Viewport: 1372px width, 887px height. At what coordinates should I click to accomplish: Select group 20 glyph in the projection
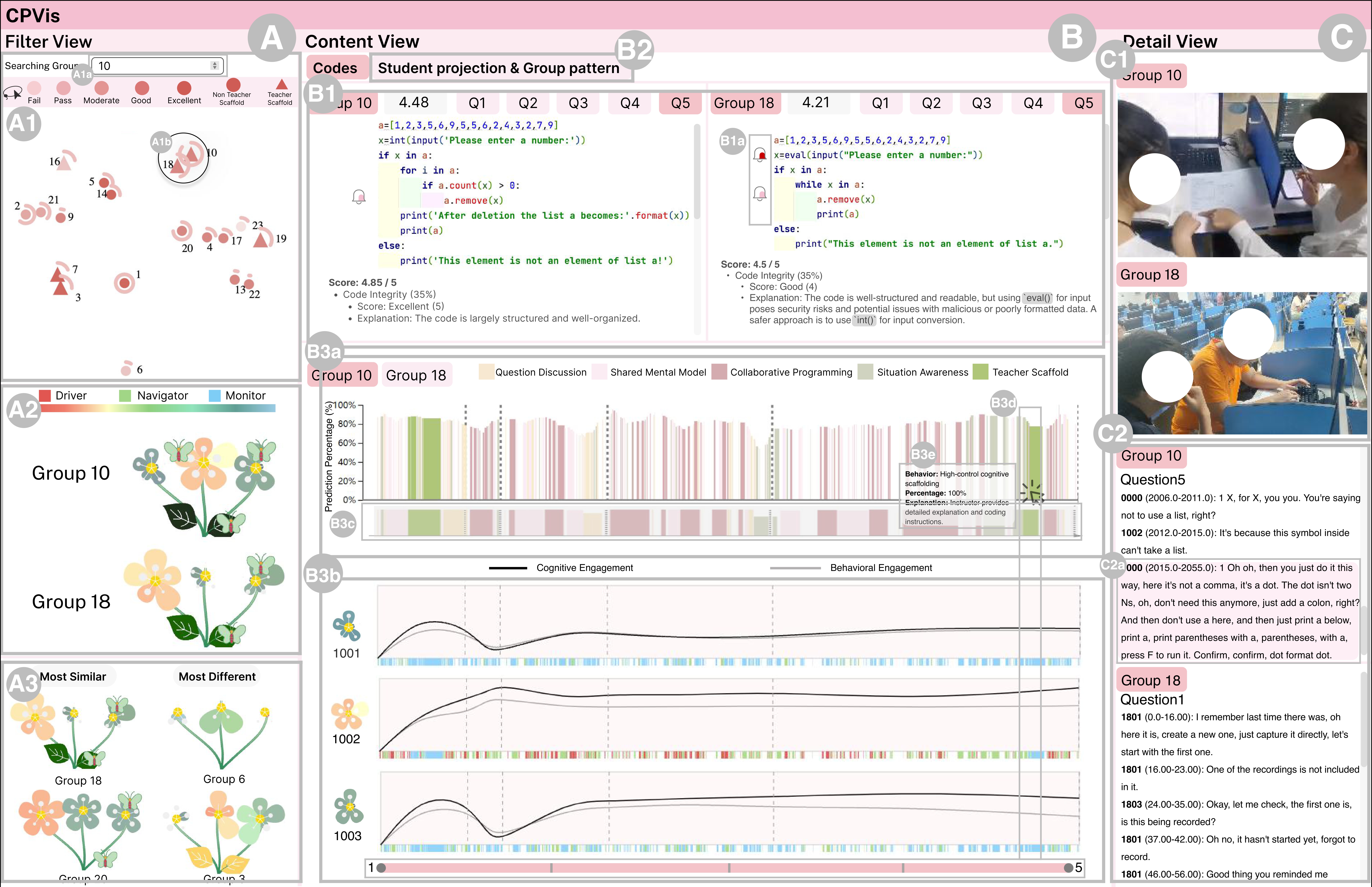point(182,231)
